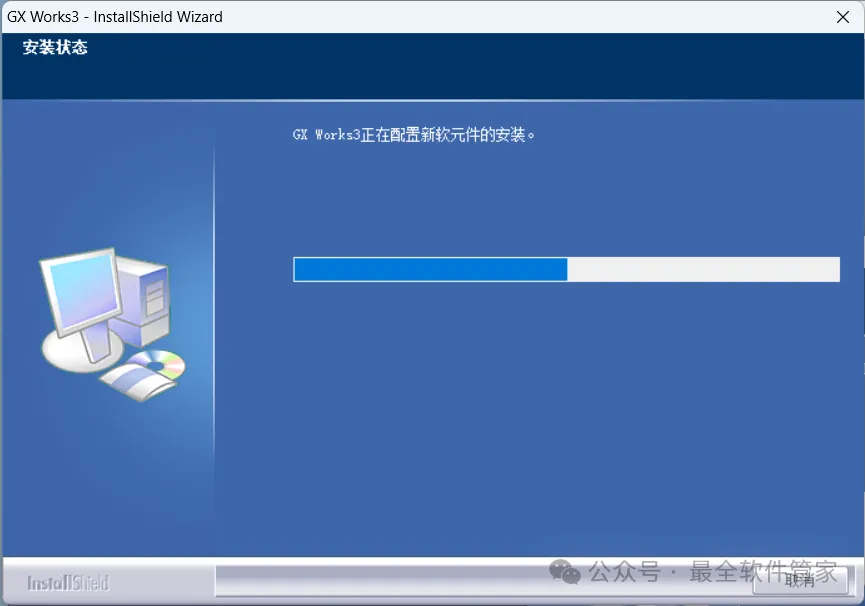This screenshot has height=606, width=865.
Task: Close the InstallShield Wizard window
Action: [x=842, y=17]
